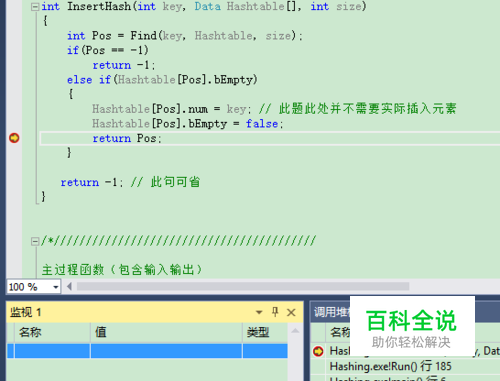This screenshot has height=381, width=500.
Task: Click the 'Hashtable[Pos].num = key;' statement
Action: [171, 109]
